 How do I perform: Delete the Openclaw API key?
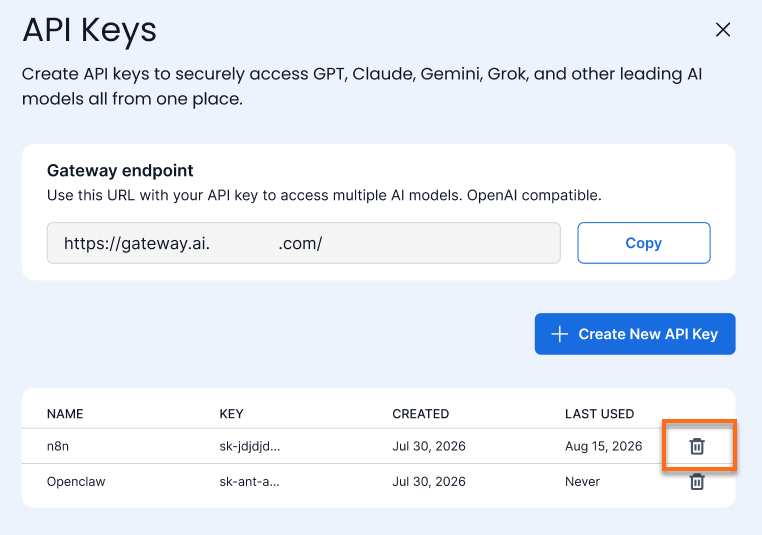(697, 482)
